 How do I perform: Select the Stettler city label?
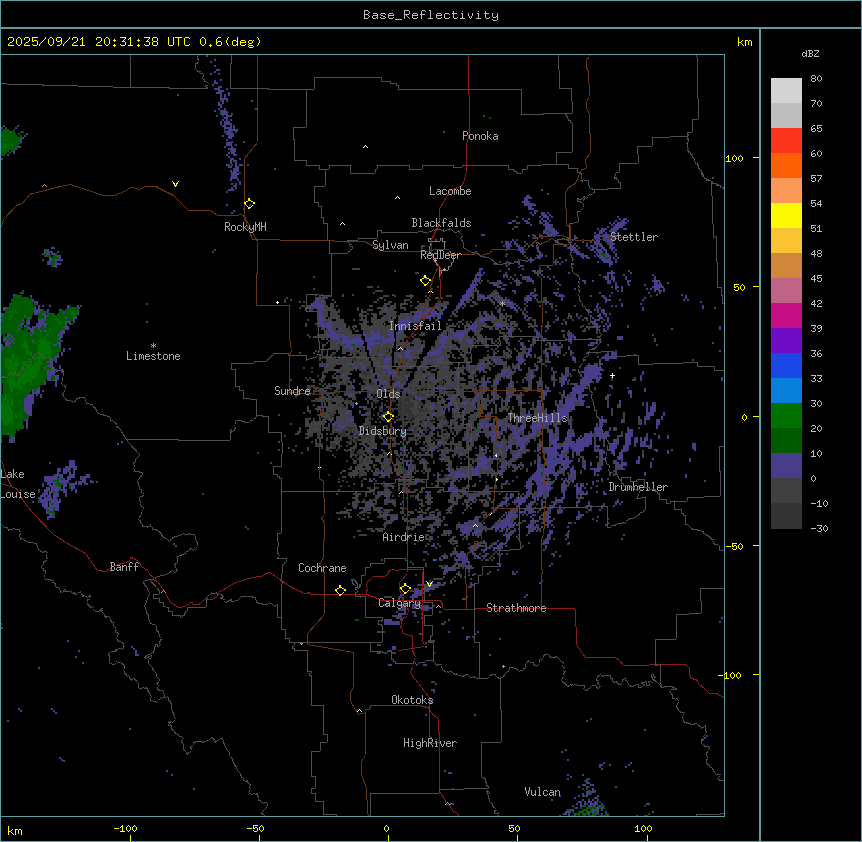[634, 237]
